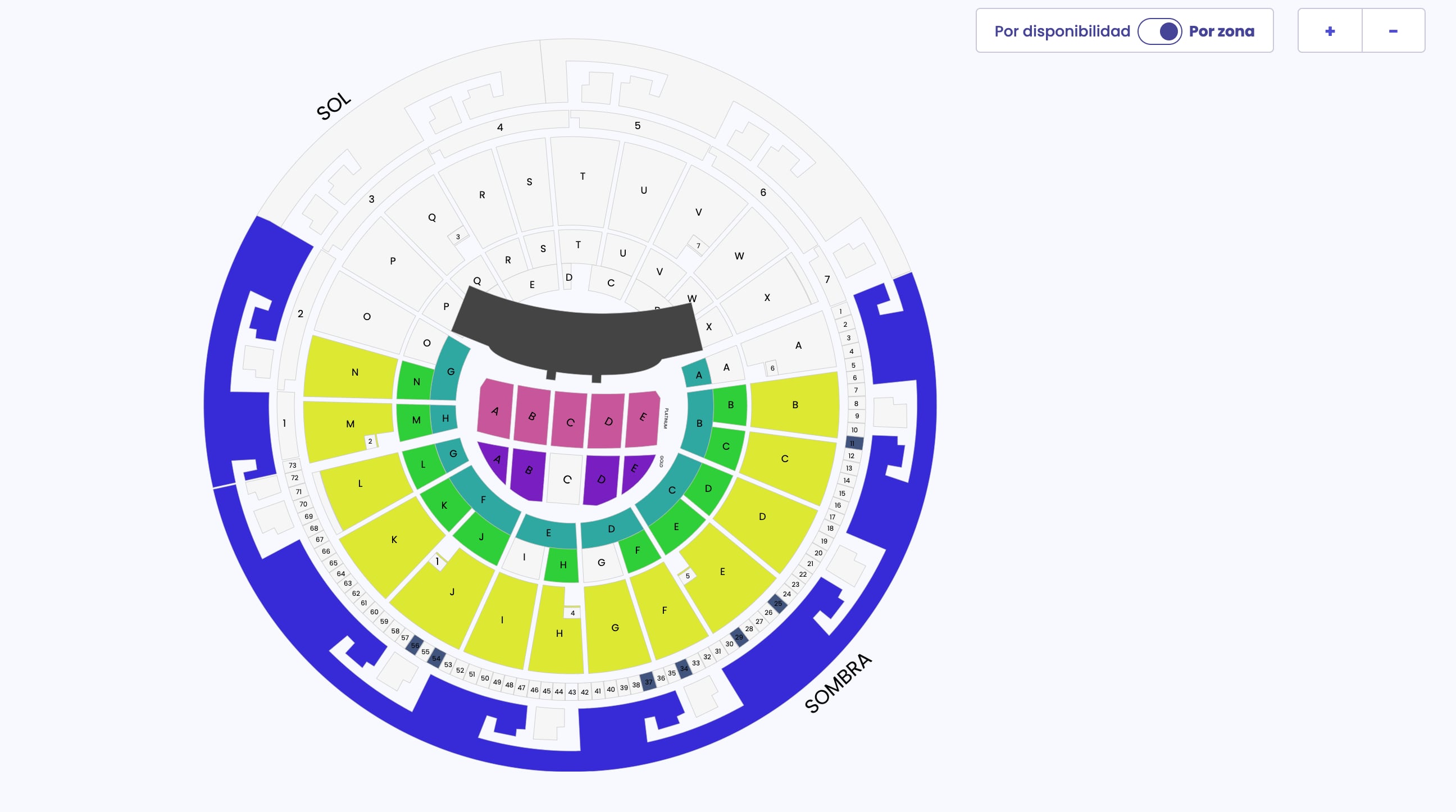Select dark box number 37

[x=648, y=682]
